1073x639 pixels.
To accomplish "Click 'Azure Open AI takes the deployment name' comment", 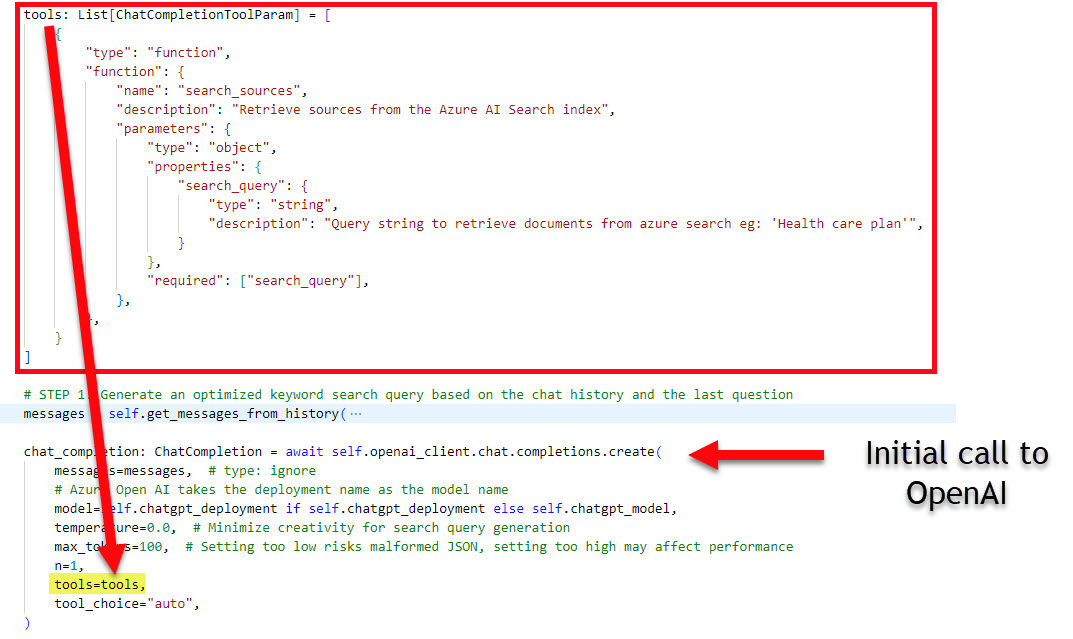I will 281,490.
